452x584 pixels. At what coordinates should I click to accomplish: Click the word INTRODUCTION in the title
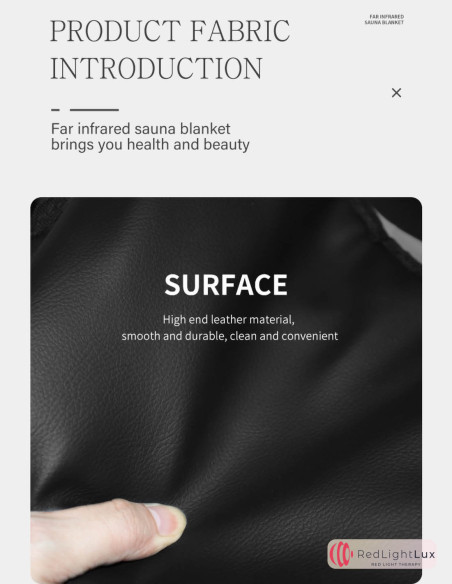tap(156, 69)
